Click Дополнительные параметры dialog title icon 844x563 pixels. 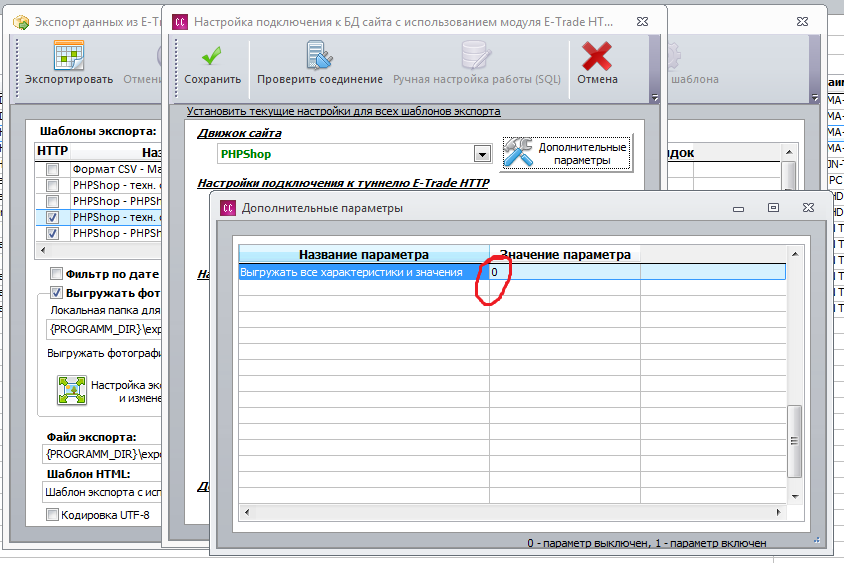[x=228, y=208]
